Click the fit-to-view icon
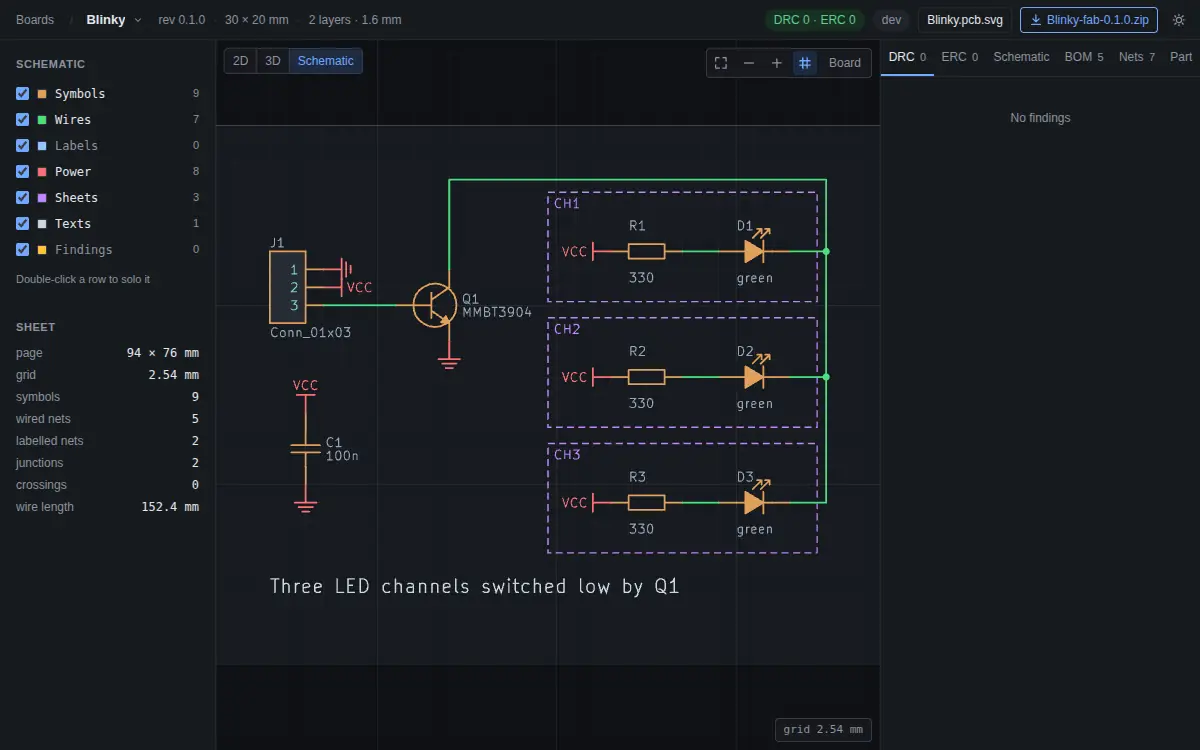Screen dimensions: 1200x750 [x=721, y=63]
